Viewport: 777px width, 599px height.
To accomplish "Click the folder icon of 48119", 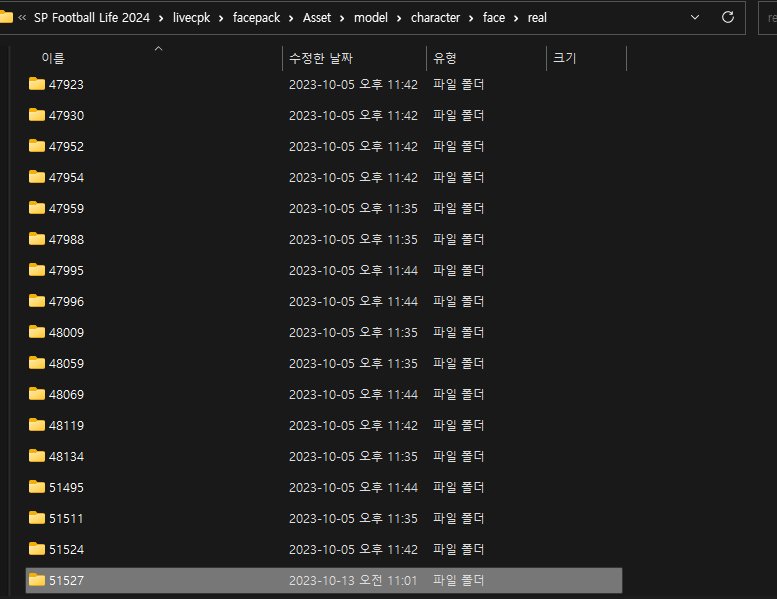I will coord(37,425).
